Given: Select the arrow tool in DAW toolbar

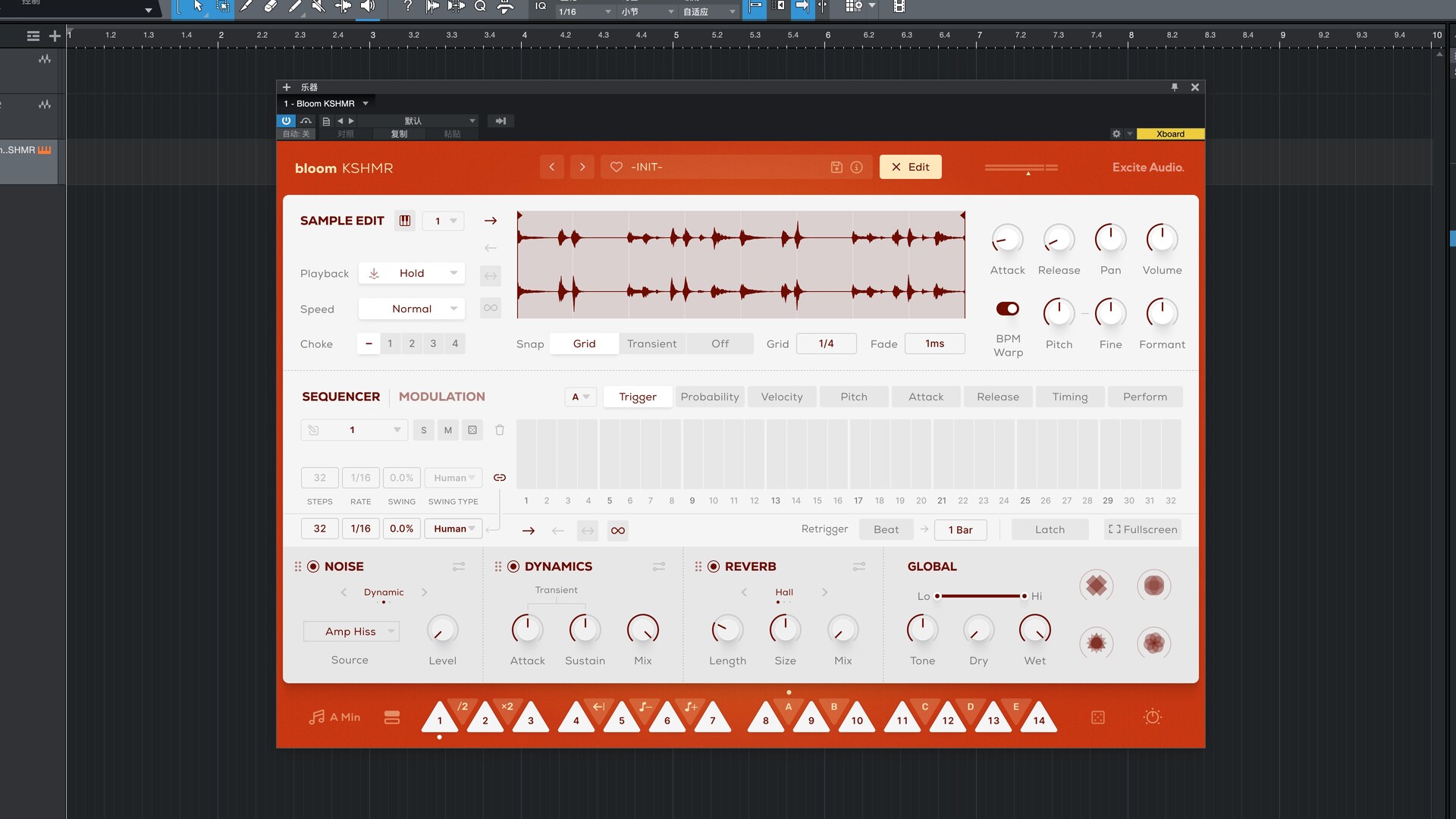Looking at the screenshot, I should coord(198,6).
